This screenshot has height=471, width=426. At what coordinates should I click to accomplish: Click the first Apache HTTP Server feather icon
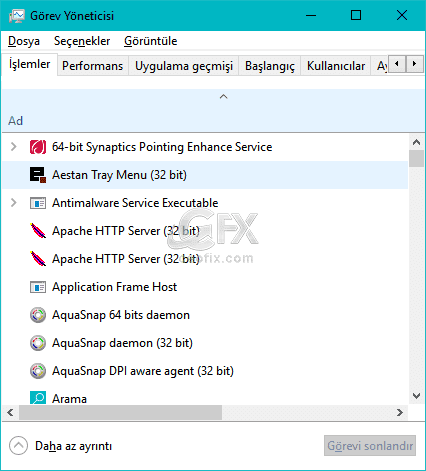(x=38, y=231)
